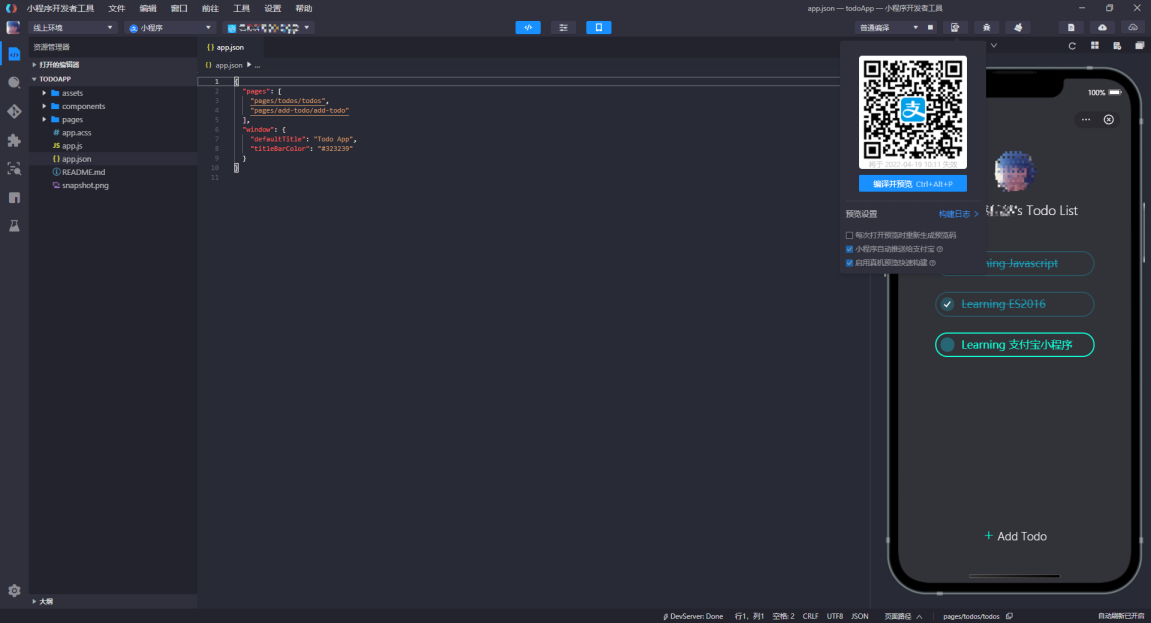This screenshot has width=1151, height=623.
Task: Click the JSON language mode in status bar
Action: [x=860, y=616]
